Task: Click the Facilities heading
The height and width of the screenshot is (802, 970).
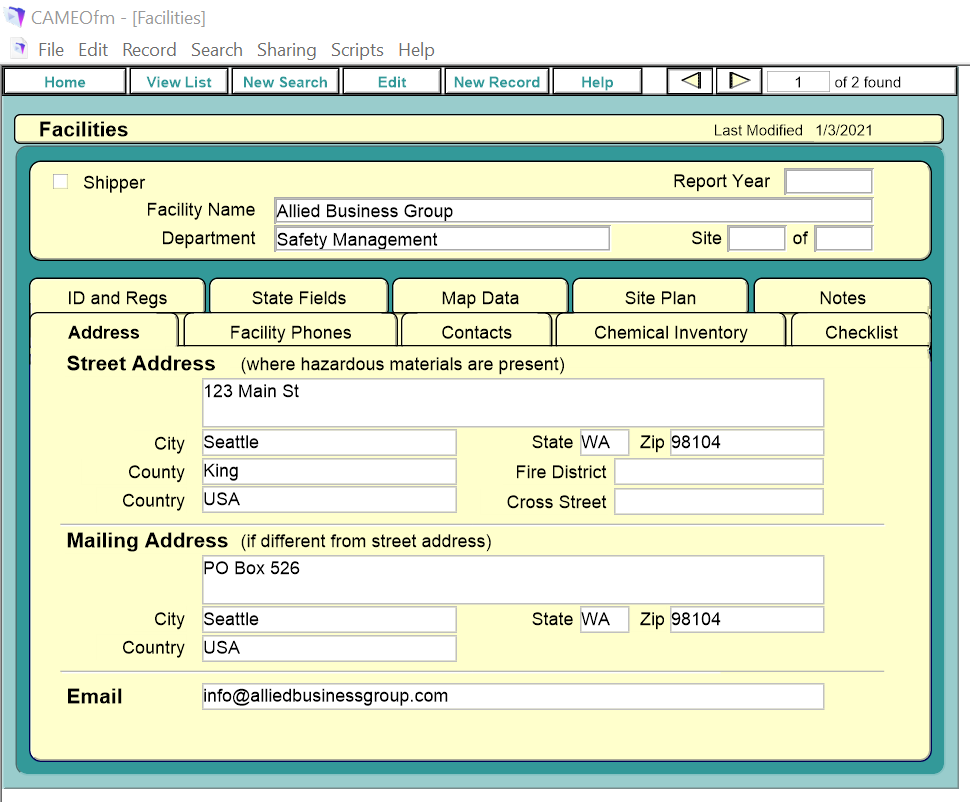Action: click(x=84, y=129)
